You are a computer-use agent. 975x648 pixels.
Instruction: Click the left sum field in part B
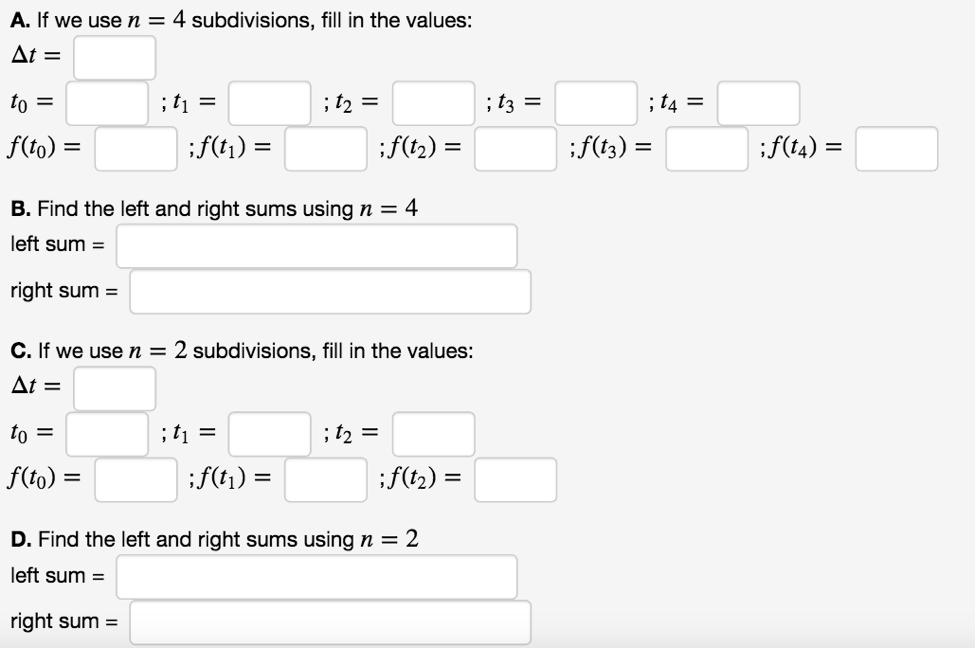[x=317, y=245]
